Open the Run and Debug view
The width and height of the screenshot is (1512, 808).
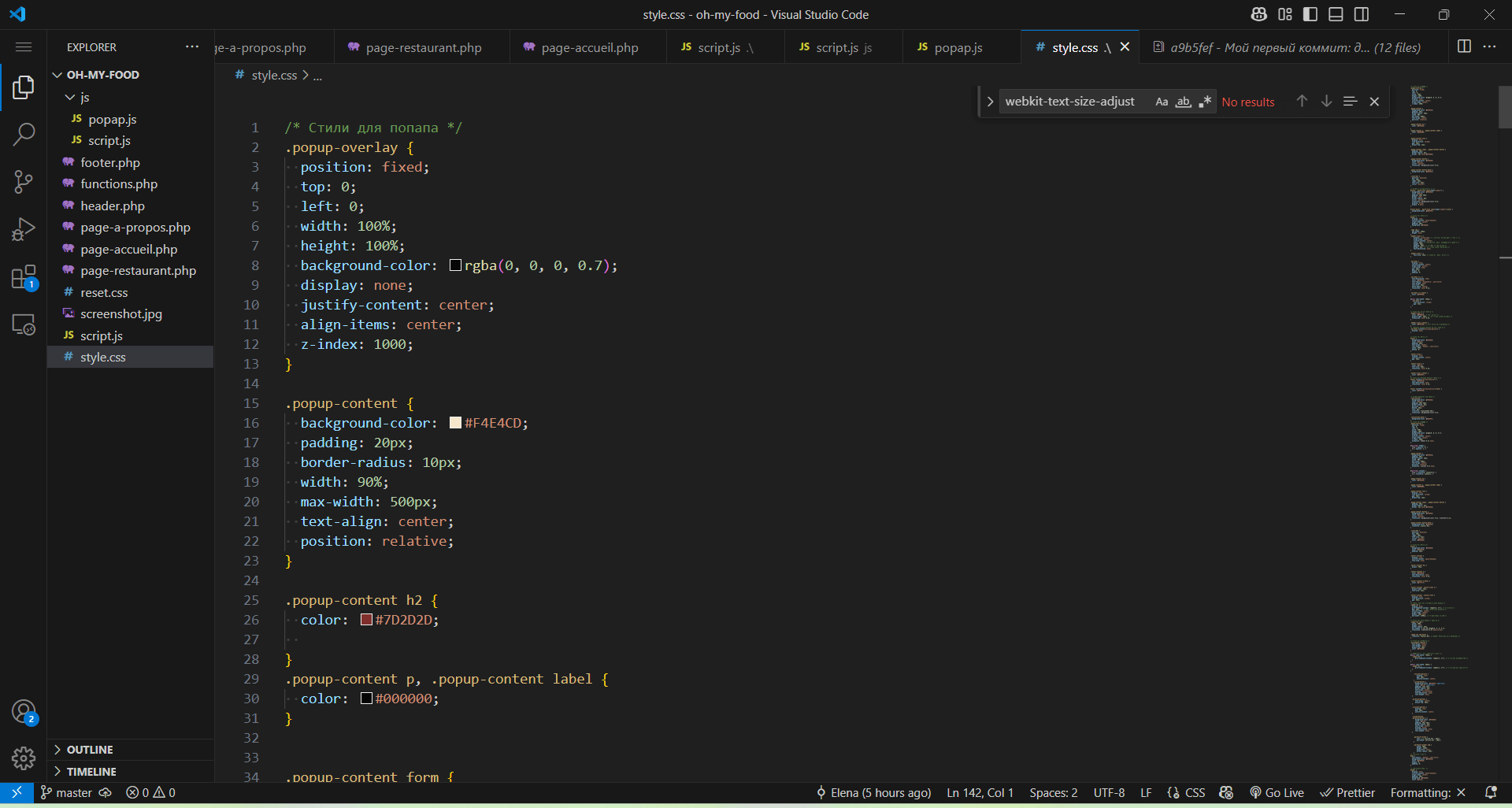[x=24, y=229]
